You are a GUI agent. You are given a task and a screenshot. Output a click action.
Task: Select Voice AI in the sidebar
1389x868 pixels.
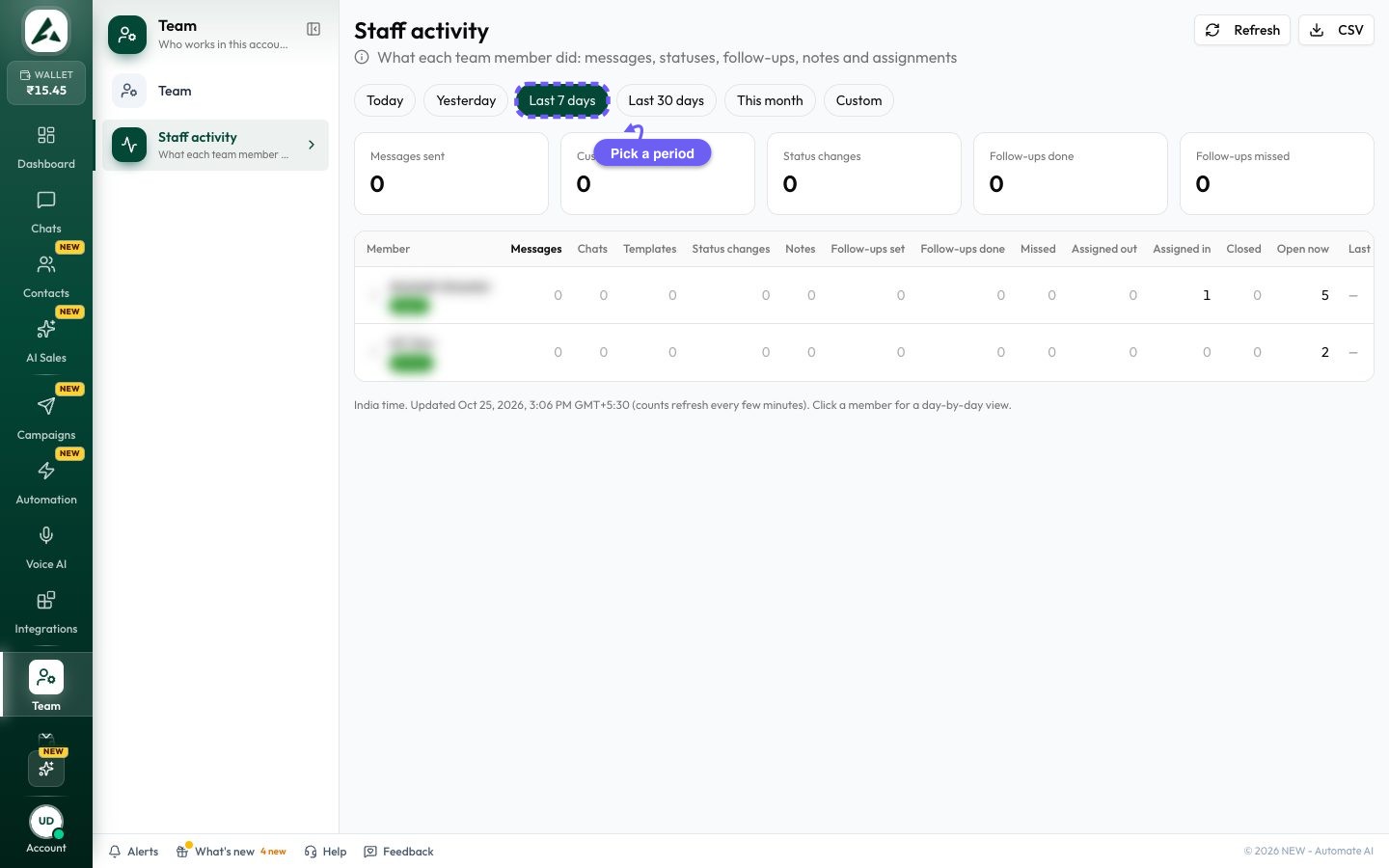pos(46,548)
